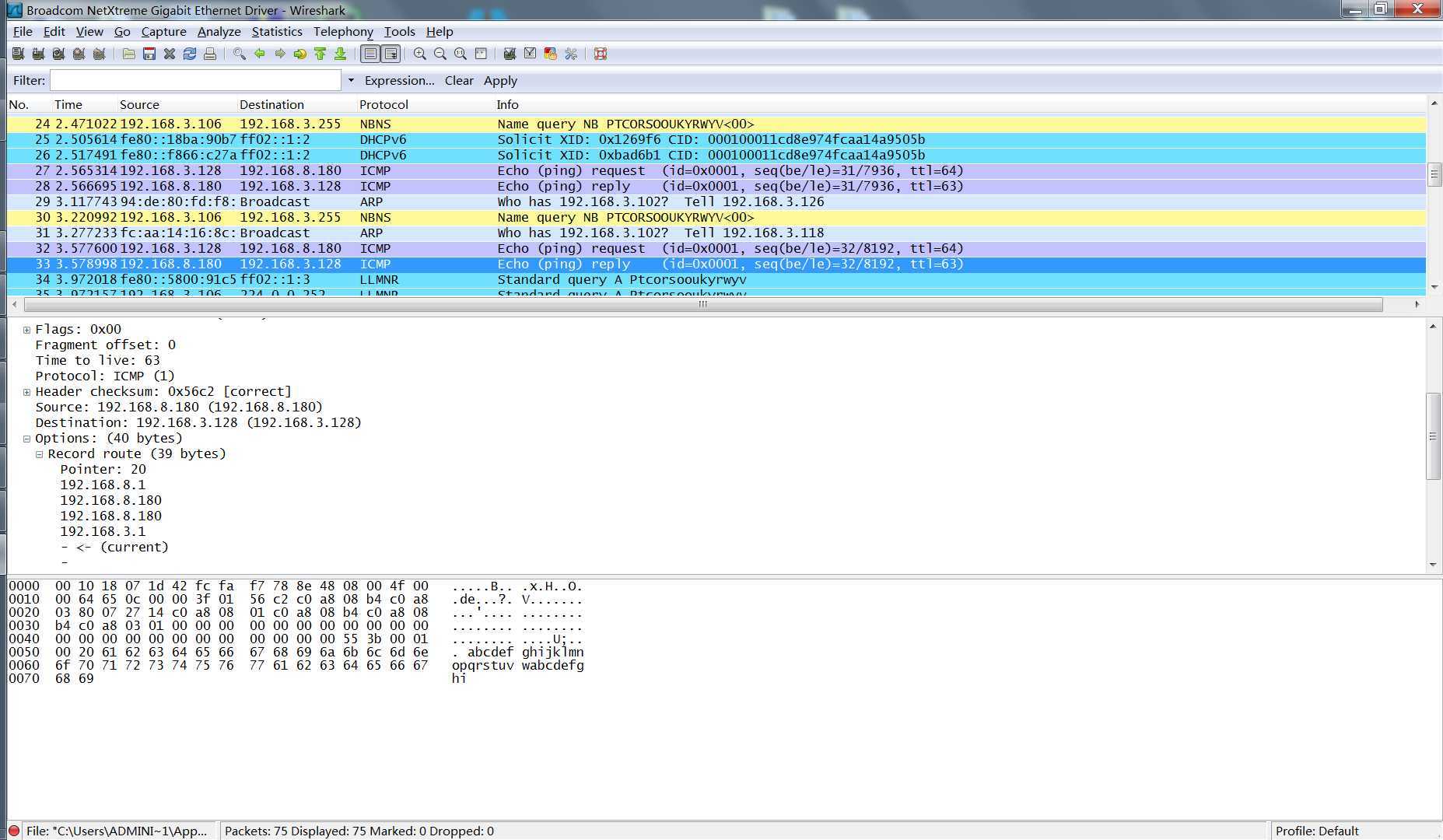Click the Expression... button
Screen dimensions: 1443x840
coord(399,80)
